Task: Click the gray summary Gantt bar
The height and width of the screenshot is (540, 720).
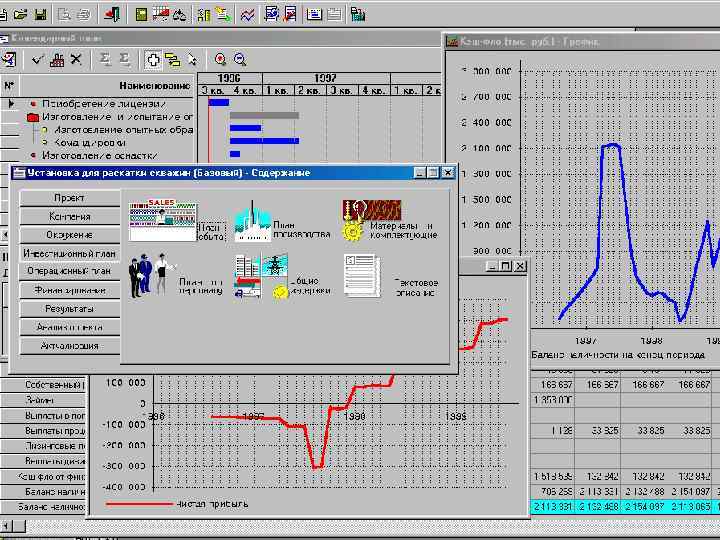Action: (x=264, y=115)
